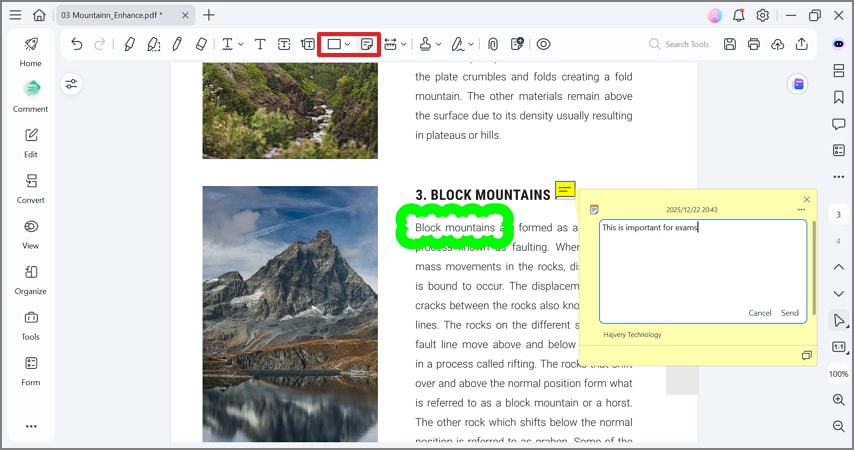Undo the last action

tap(77, 44)
